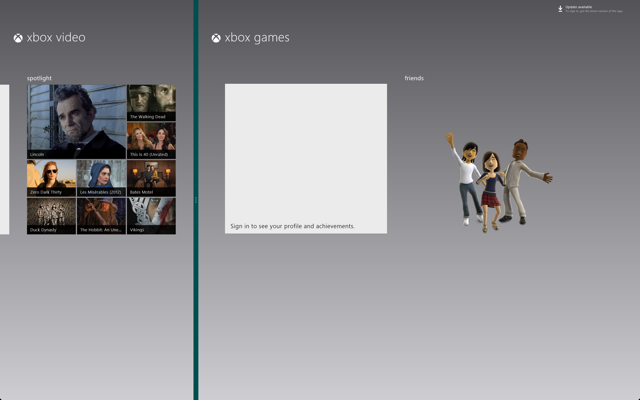This screenshot has height=400, width=640.
Task: Click the xbox video title
Action: tap(56, 38)
